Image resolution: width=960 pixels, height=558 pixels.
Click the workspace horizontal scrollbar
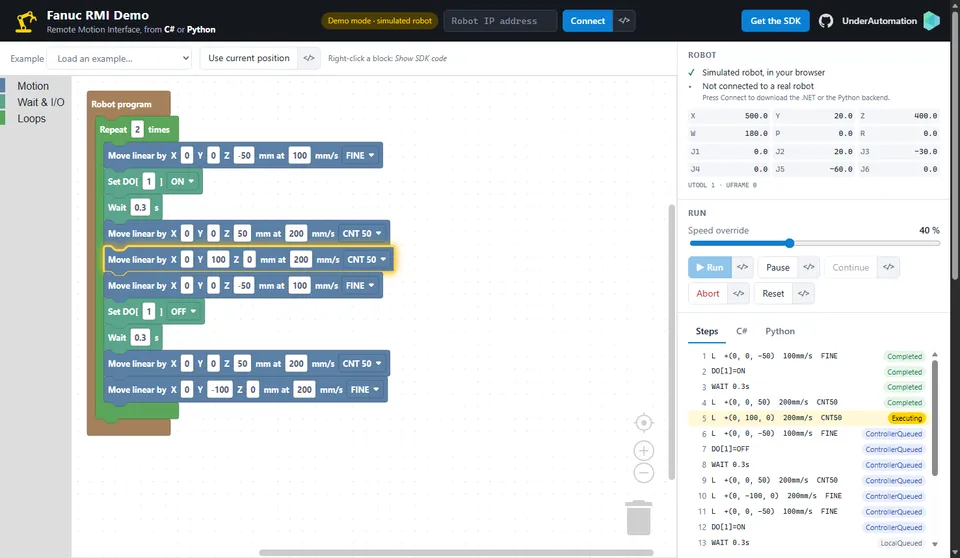[x=456, y=552]
